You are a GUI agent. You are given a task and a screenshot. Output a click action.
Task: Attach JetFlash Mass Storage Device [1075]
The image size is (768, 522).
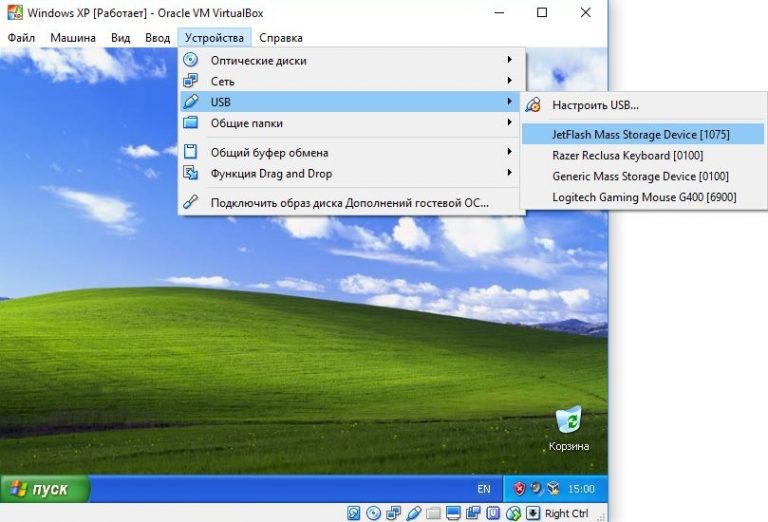pyautogui.click(x=643, y=134)
